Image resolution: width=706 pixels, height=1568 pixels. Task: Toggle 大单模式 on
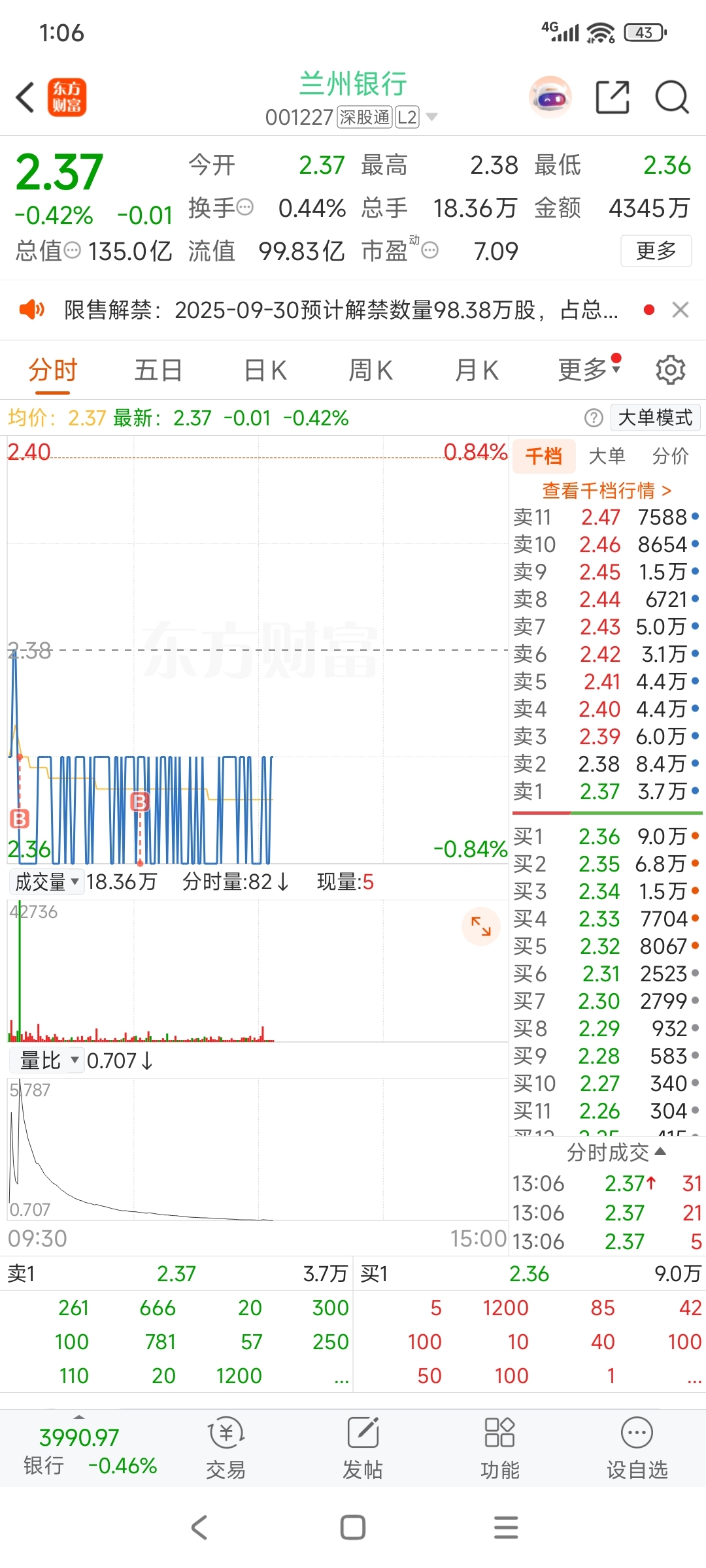click(655, 417)
